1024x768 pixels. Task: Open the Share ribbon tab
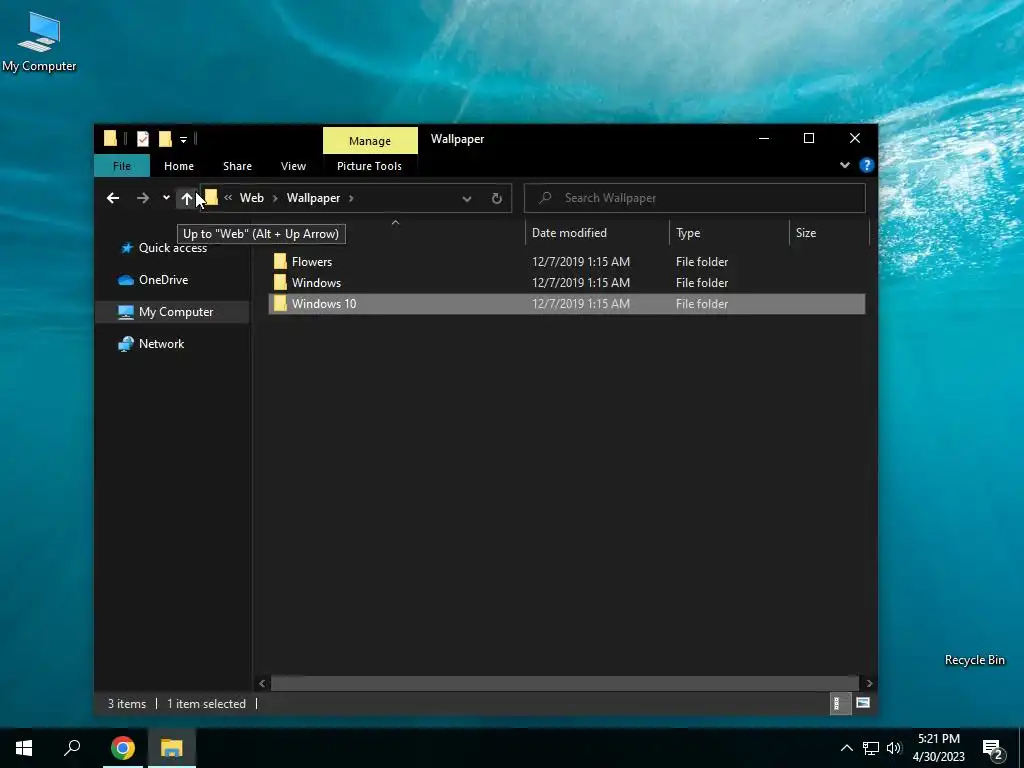237,166
